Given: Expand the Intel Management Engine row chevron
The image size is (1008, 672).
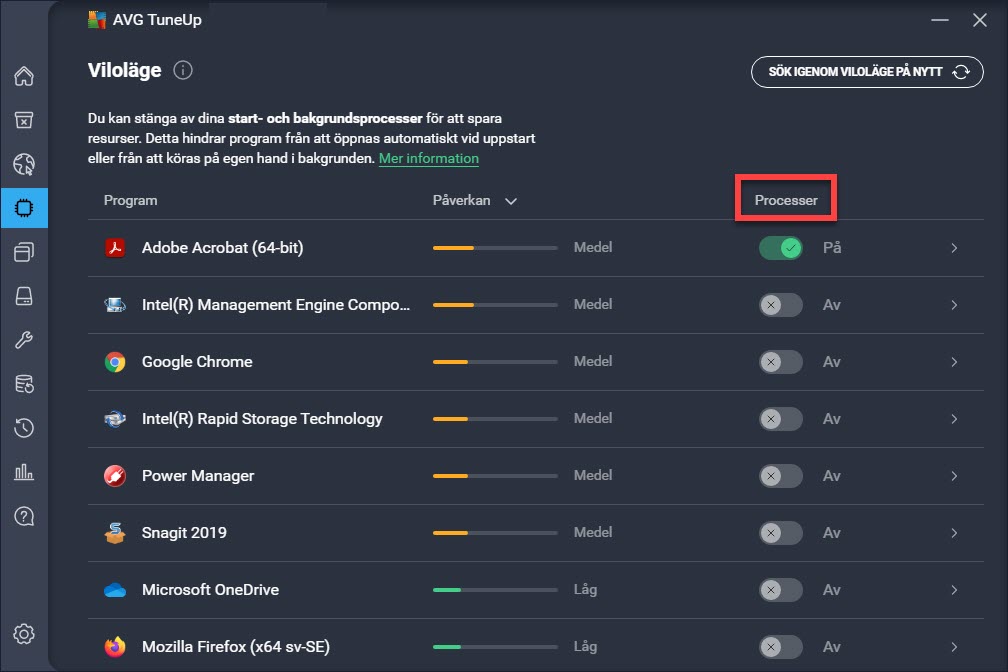Looking at the screenshot, I should (954, 305).
